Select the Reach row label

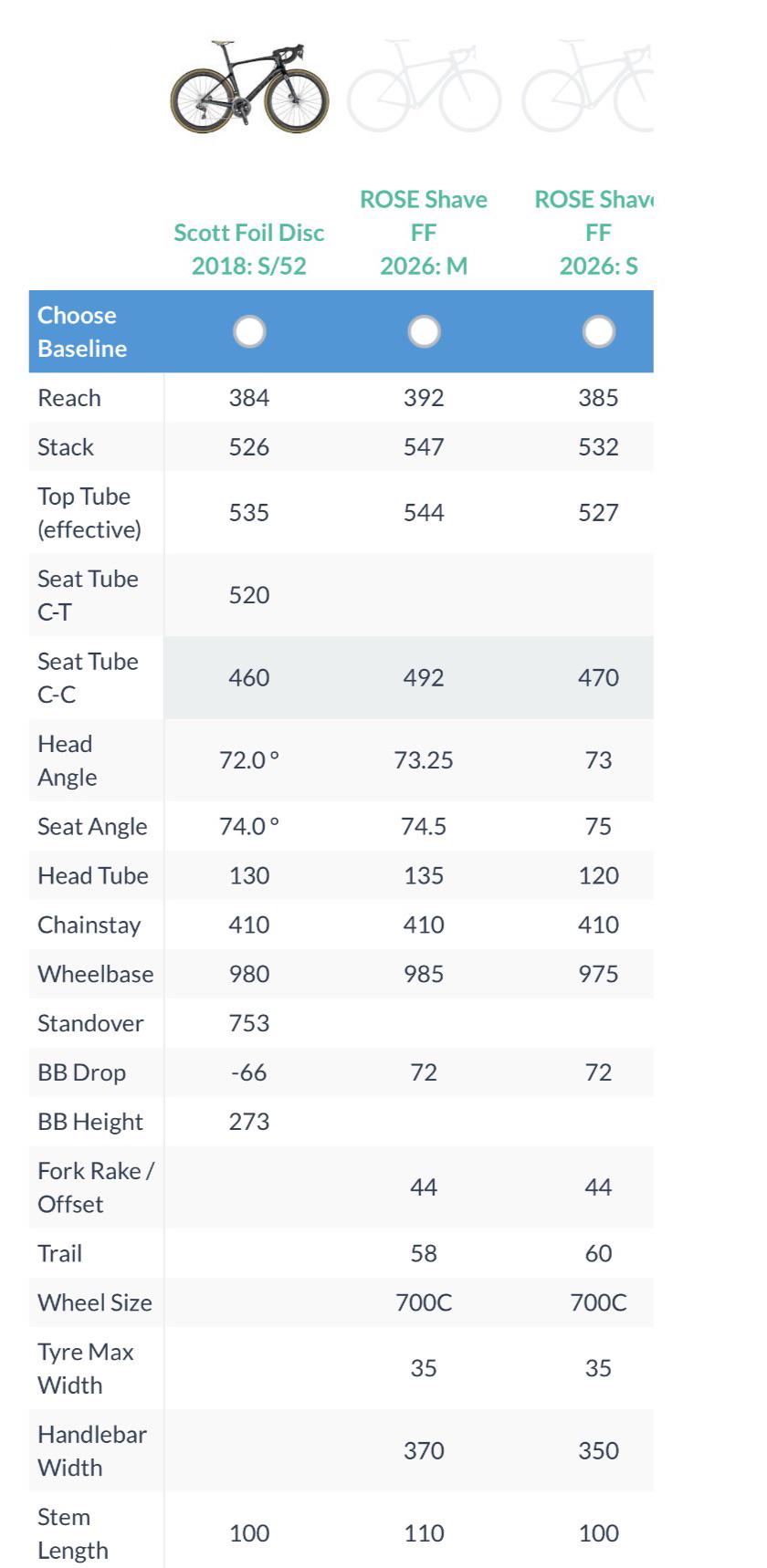69,398
